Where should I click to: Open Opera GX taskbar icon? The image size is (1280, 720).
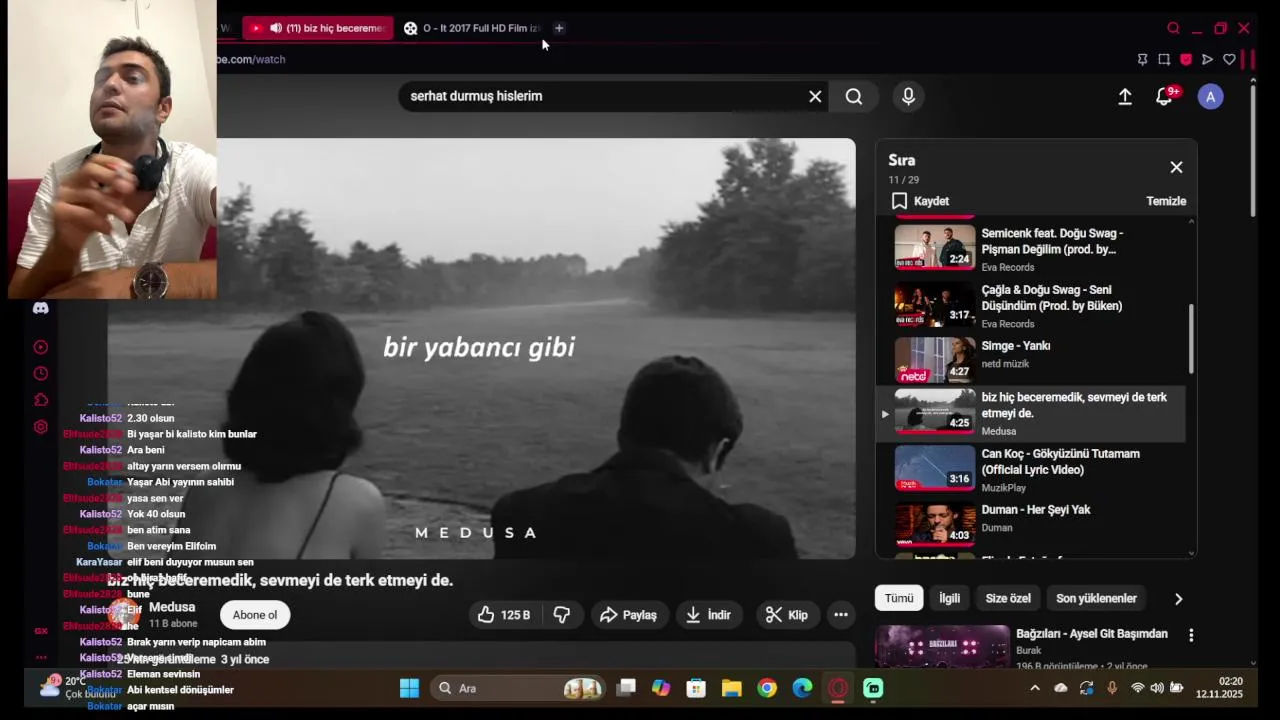pos(838,688)
